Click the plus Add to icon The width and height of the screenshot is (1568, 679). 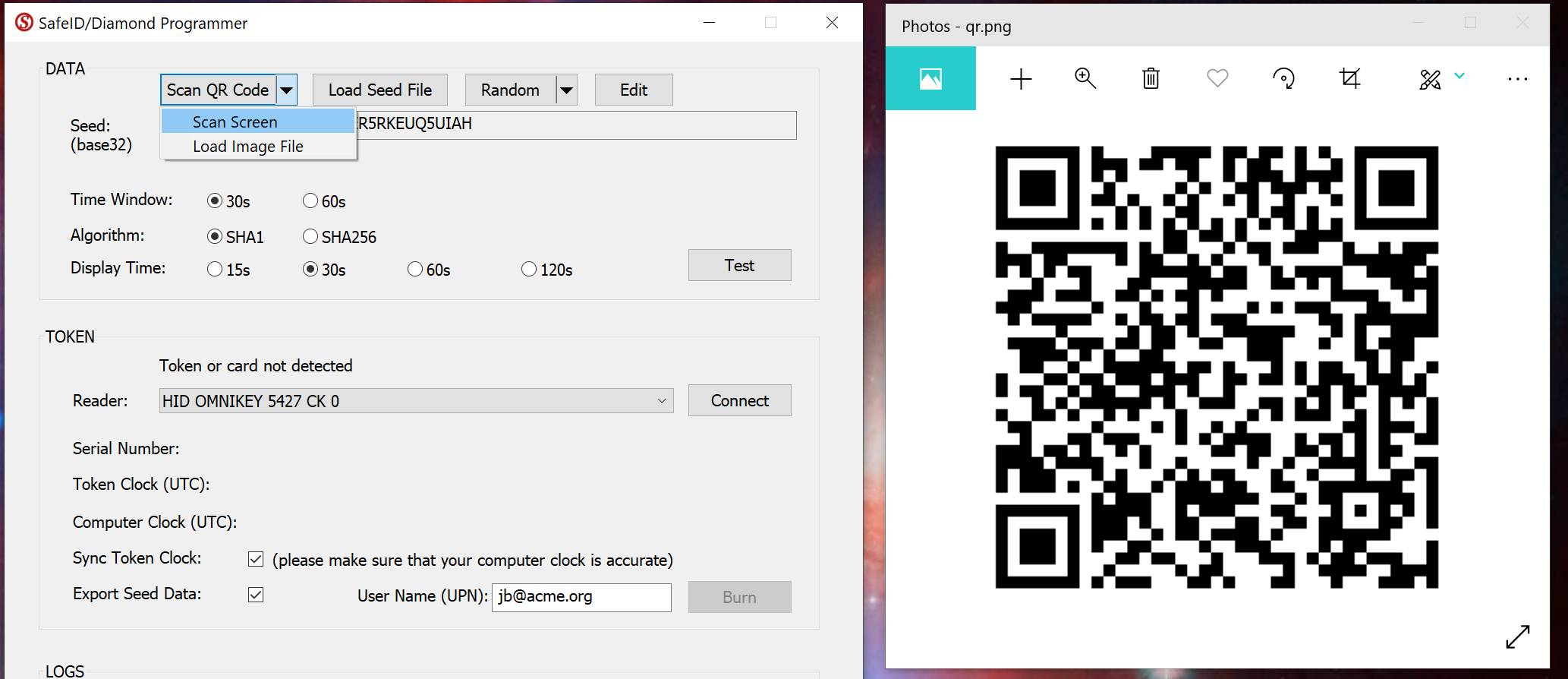[x=1021, y=79]
